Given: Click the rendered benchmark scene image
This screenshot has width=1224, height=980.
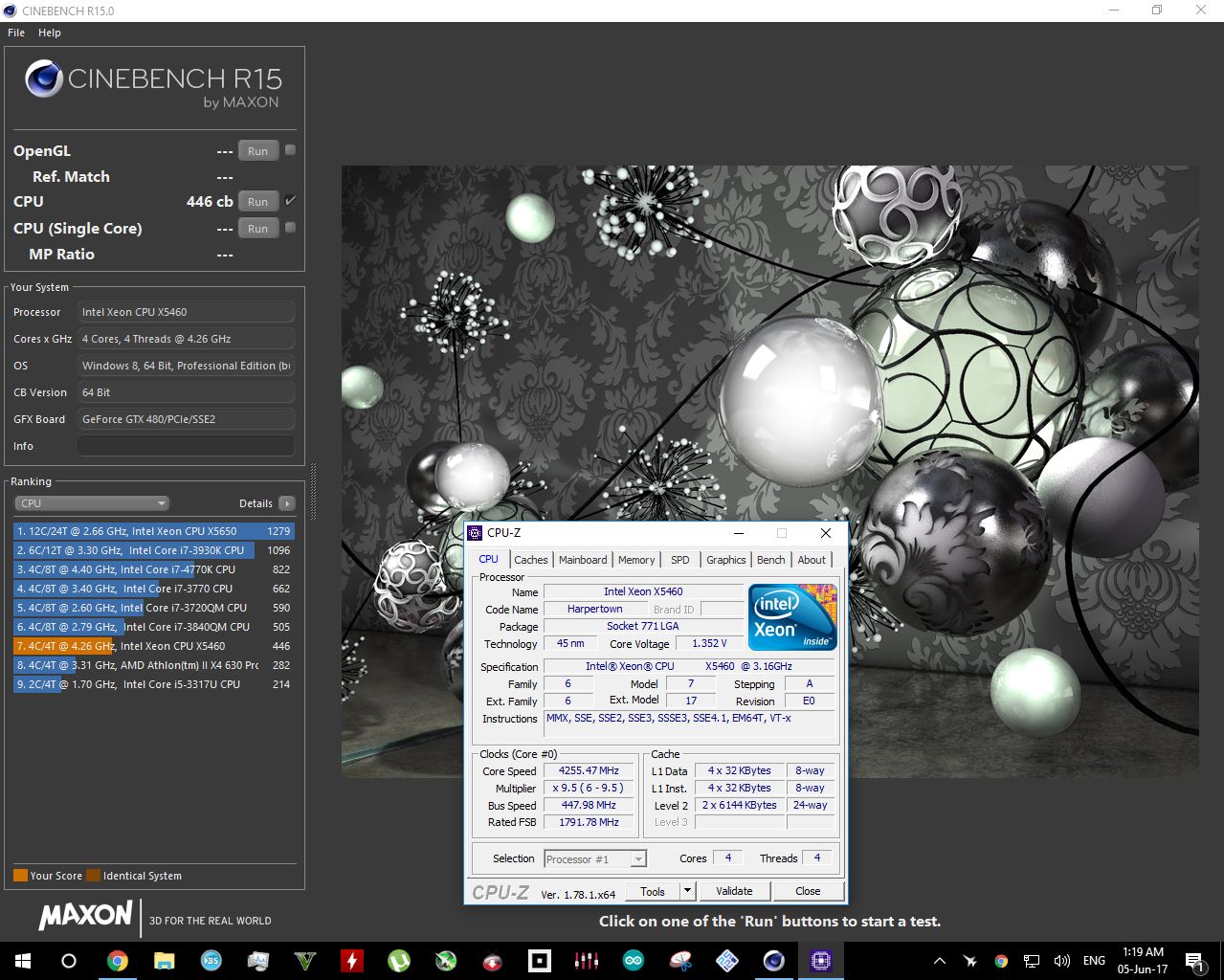Looking at the screenshot, I should (x=769, y=471).
